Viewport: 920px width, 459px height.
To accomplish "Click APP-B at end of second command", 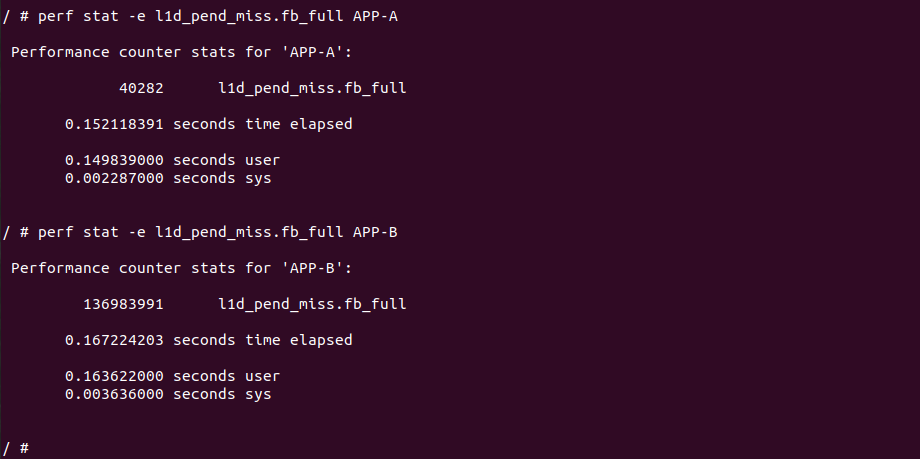I will click(375, 232).
